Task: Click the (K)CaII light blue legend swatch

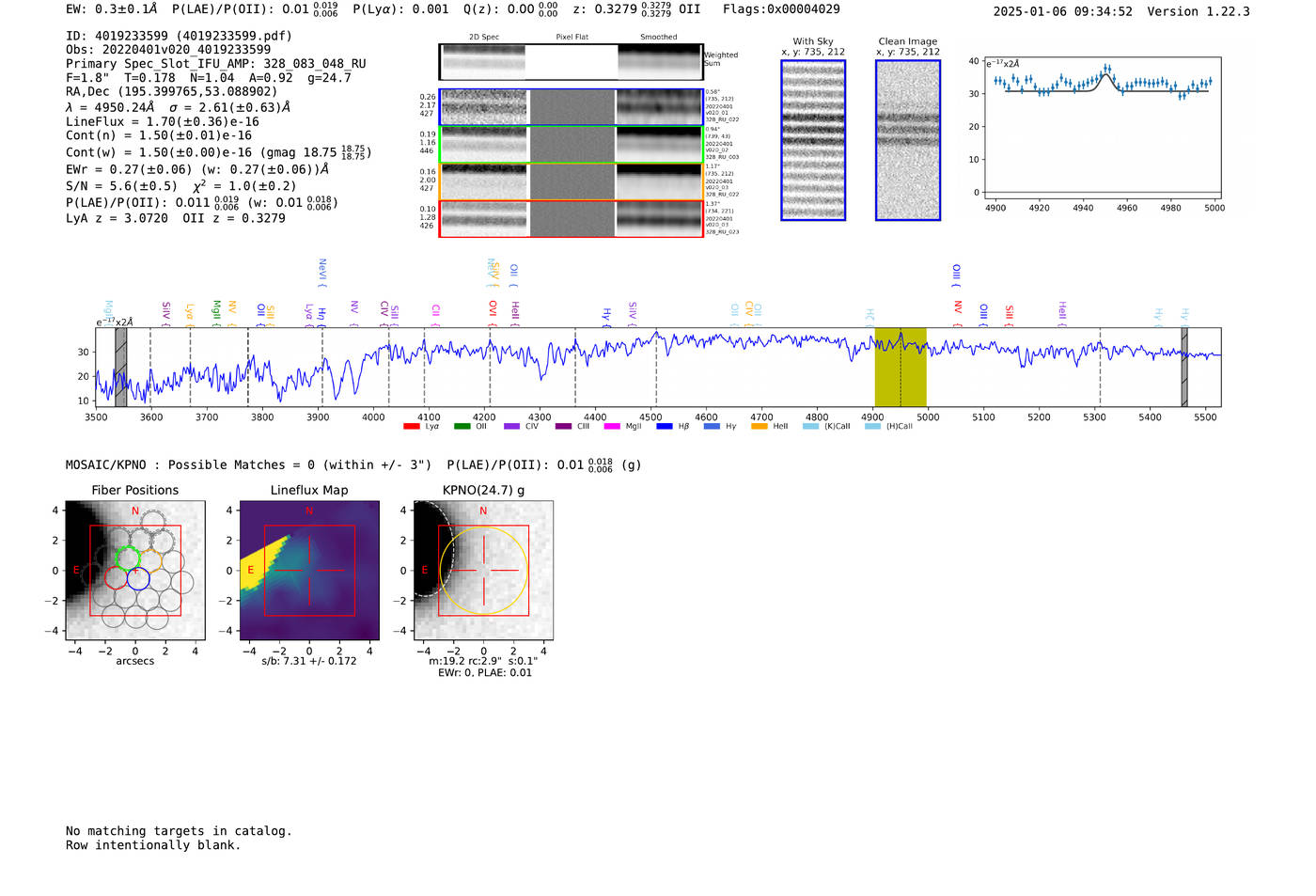Action: click(810, 426)
